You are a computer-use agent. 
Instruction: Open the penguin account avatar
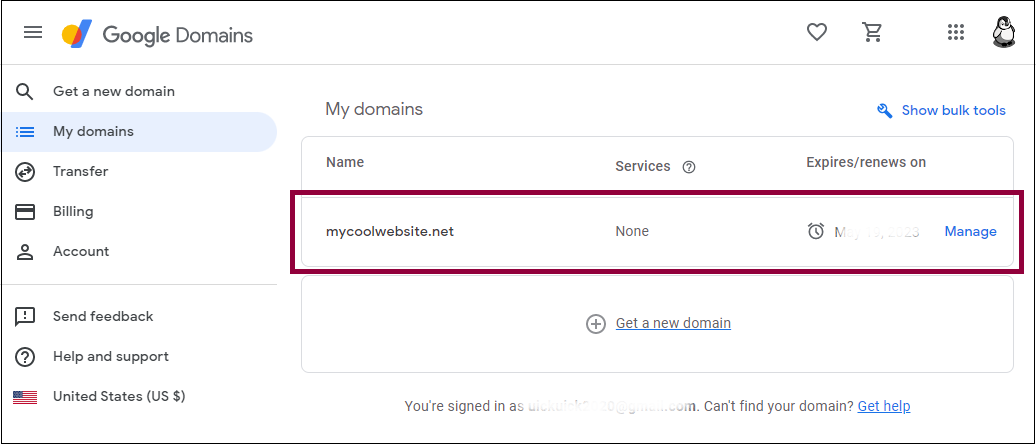pyautogui.click(x=1004, y=32)
